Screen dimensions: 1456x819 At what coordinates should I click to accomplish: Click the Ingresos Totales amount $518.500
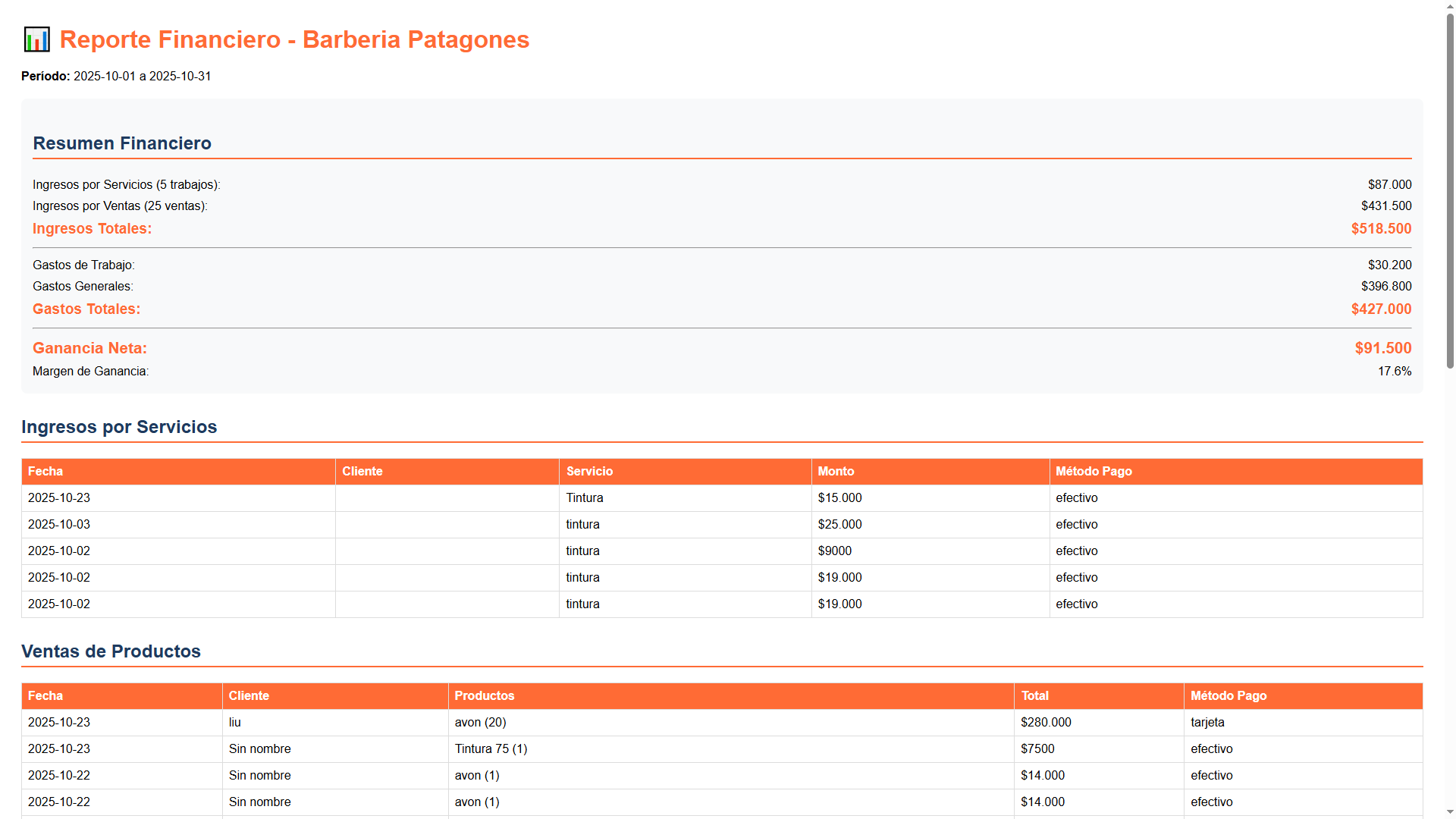tap(1381, 228)
